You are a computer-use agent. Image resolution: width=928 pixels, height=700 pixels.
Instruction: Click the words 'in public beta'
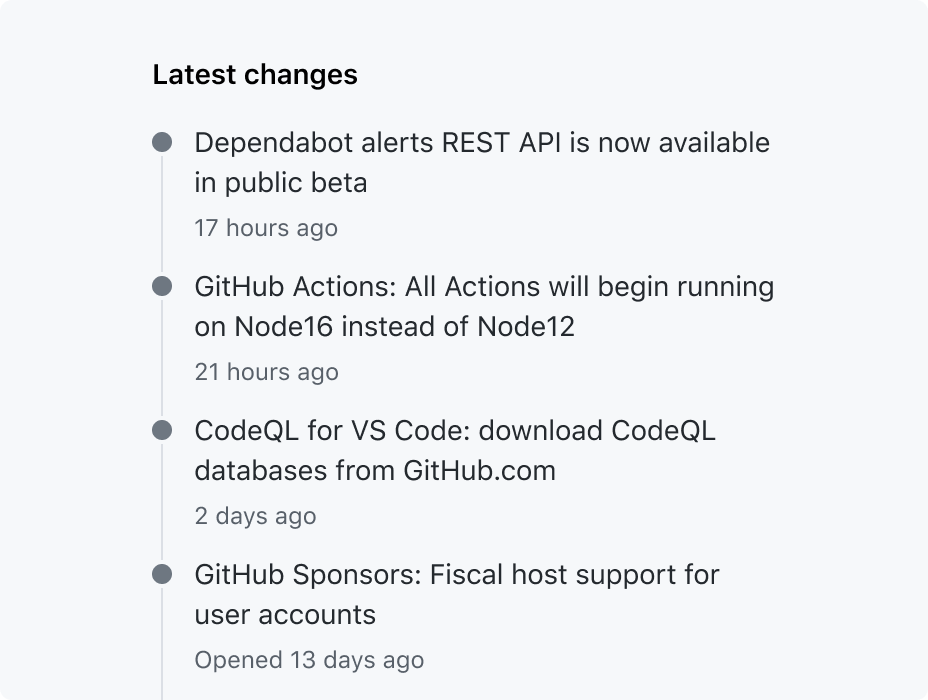(281, 182)
